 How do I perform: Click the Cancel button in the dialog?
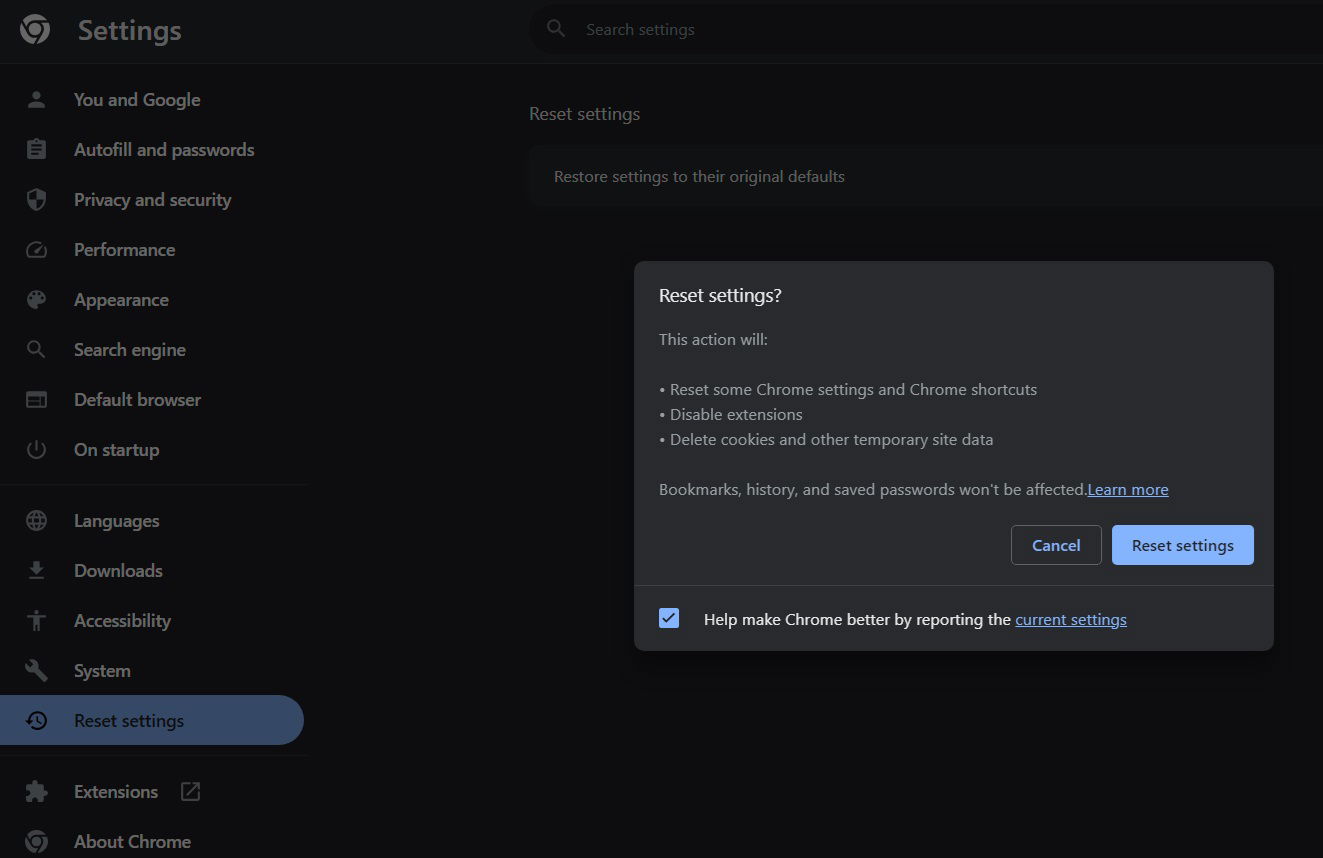(x=1055, y=544)
